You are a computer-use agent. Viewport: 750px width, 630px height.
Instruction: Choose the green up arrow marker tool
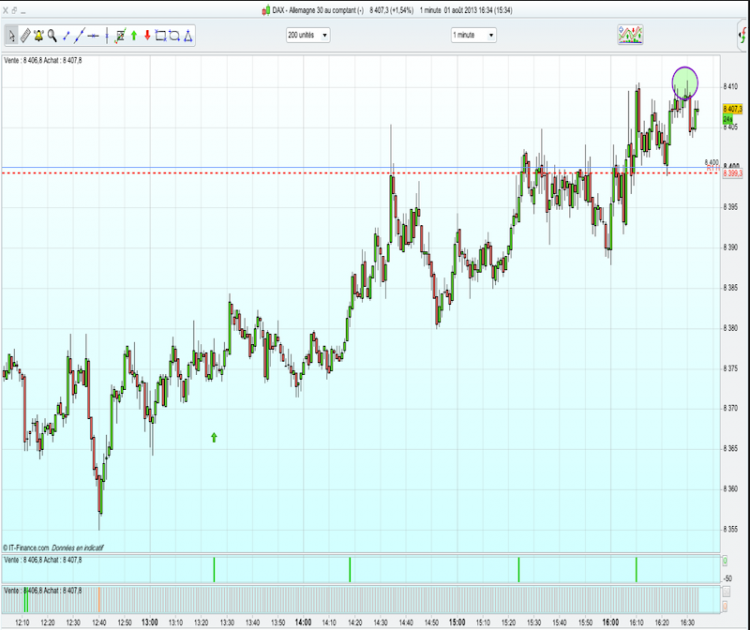coord(134,35)
